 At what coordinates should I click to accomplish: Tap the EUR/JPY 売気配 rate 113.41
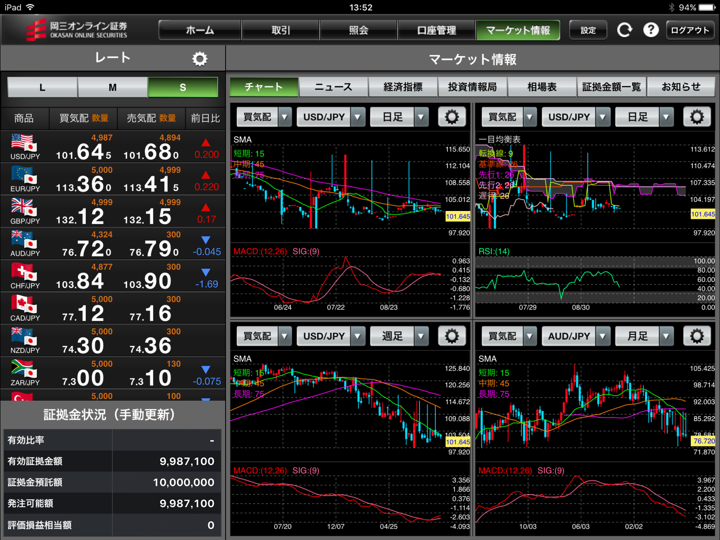(149, 183)
